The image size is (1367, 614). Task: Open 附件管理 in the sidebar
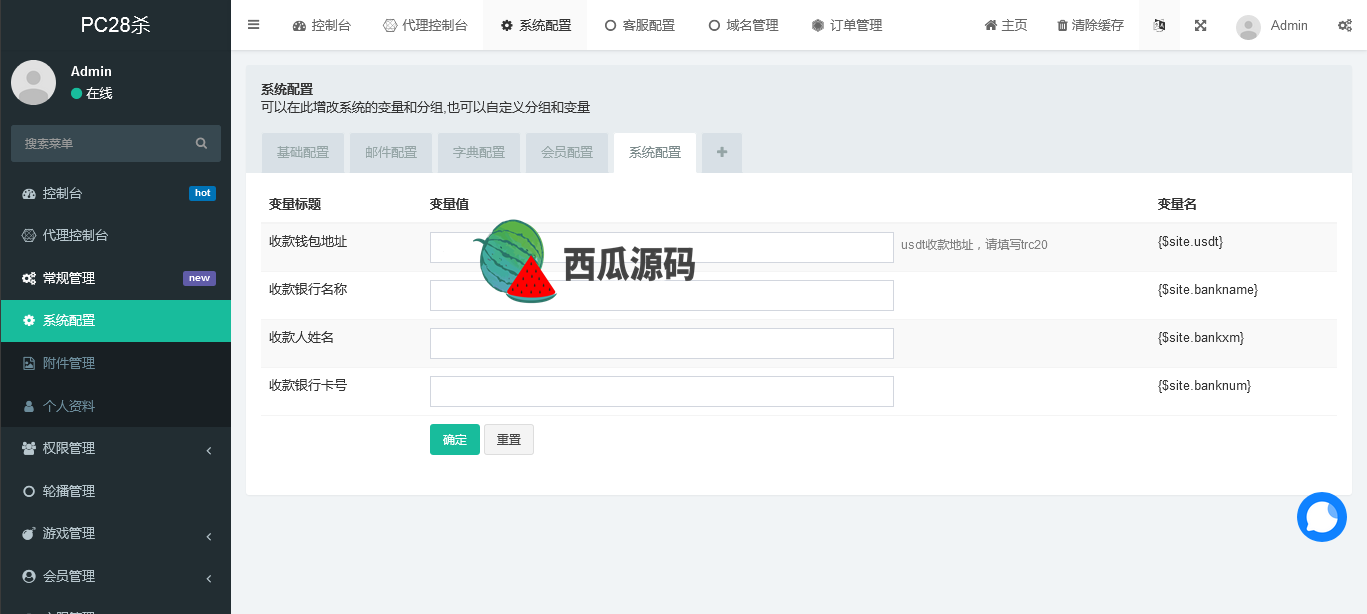(x=115, y=363)
